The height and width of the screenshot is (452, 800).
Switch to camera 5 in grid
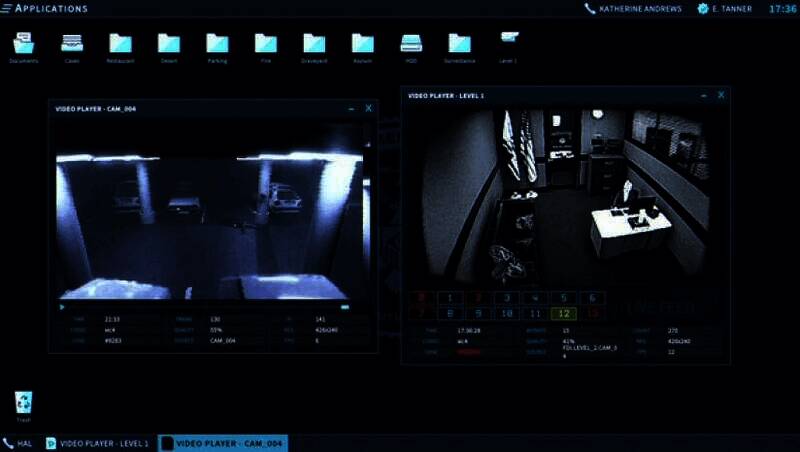(563, 298)
